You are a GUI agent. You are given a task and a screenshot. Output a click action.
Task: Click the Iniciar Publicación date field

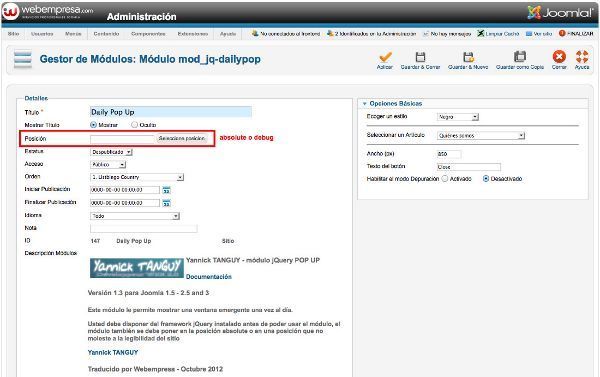125,190
